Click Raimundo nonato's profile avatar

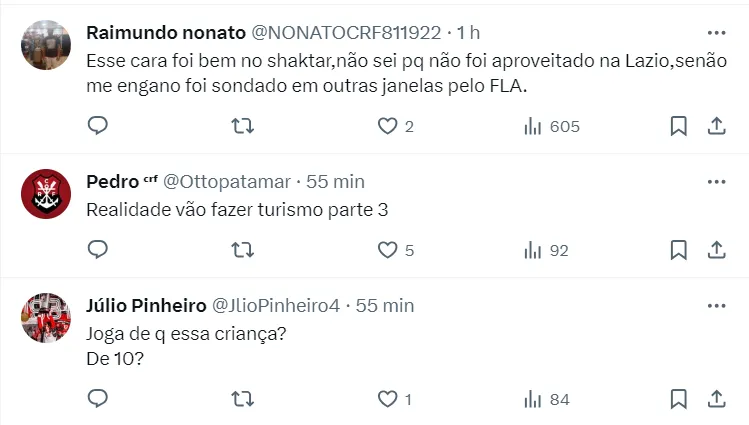(x=46, y=45)
